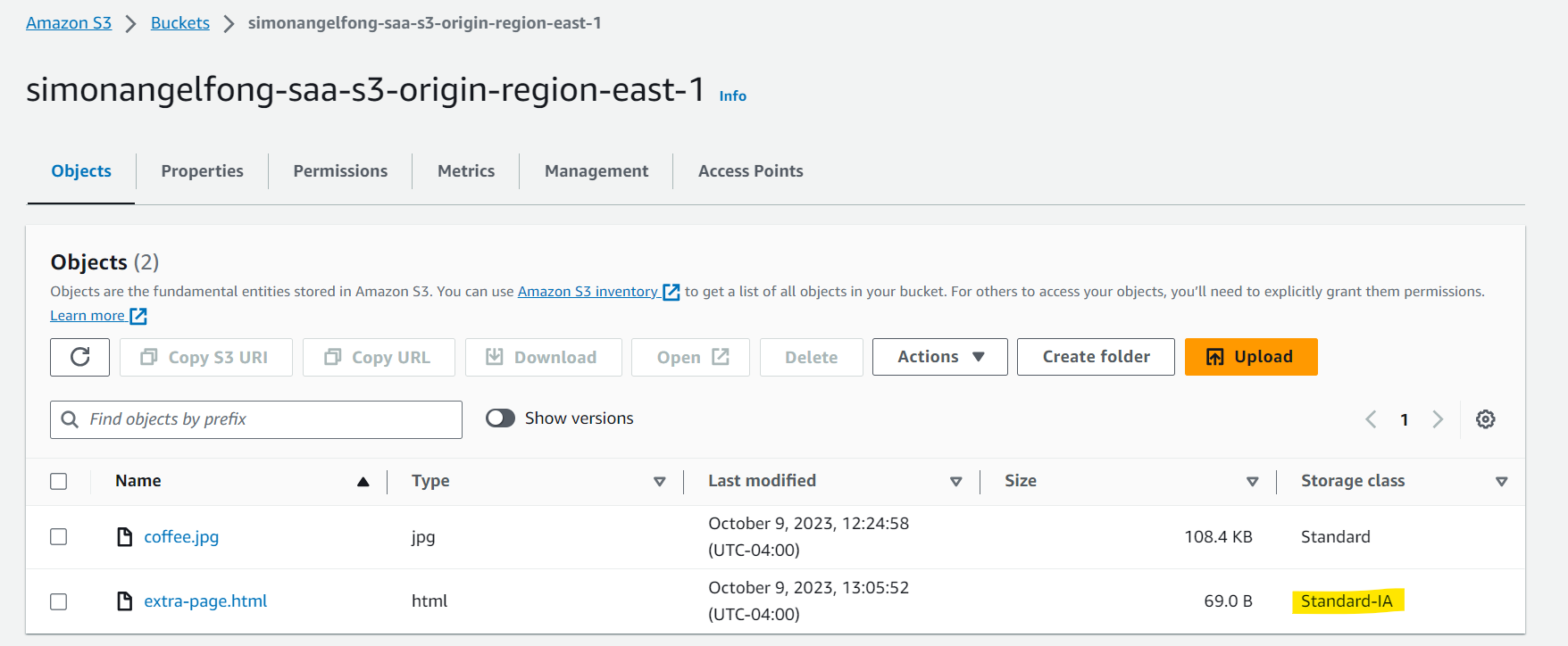Focus the Find objects by prefix field
Screen dimensions: 1568x646
(x=256, y=419)
